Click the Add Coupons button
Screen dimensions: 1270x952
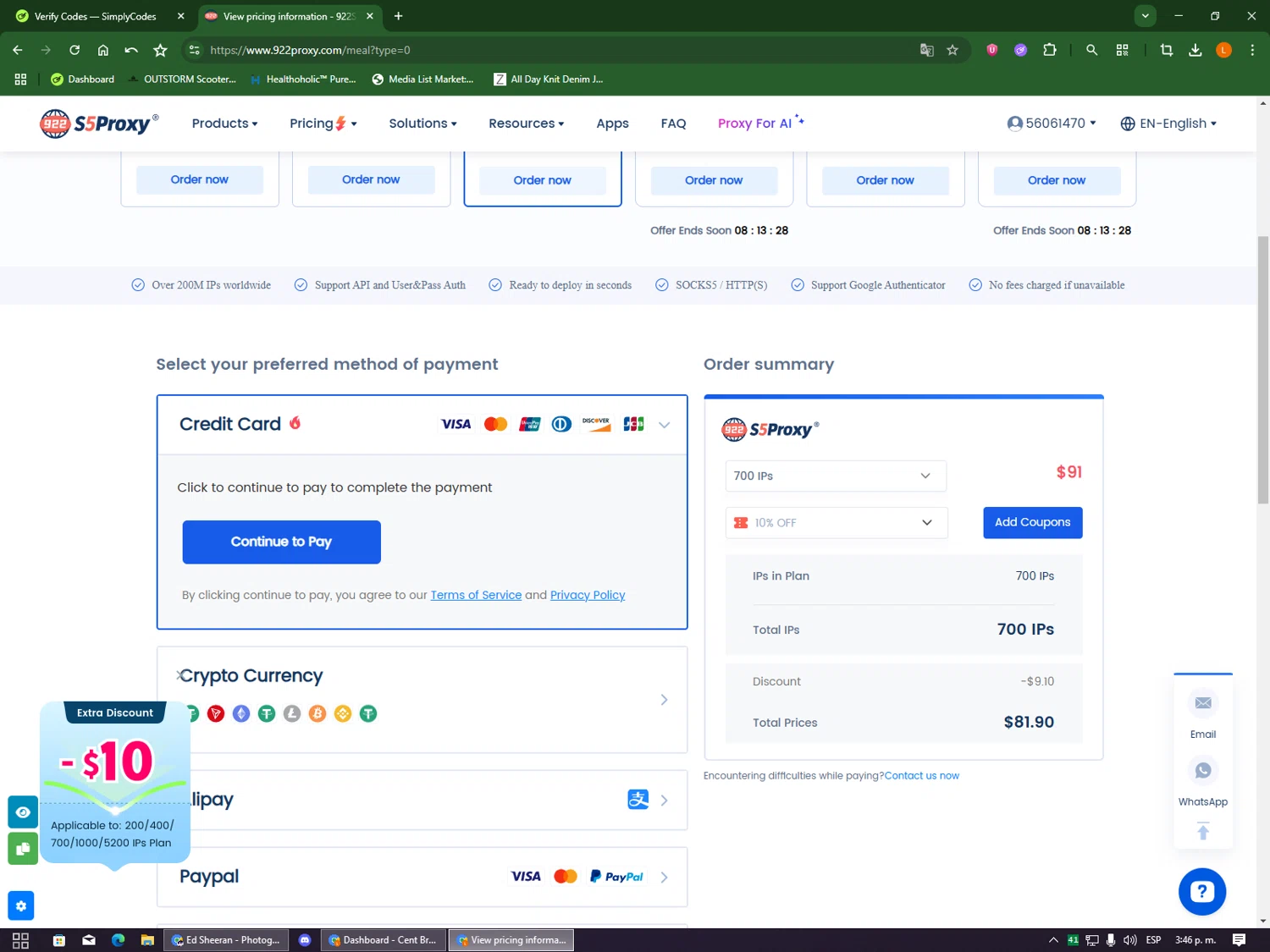(1032, 523)
